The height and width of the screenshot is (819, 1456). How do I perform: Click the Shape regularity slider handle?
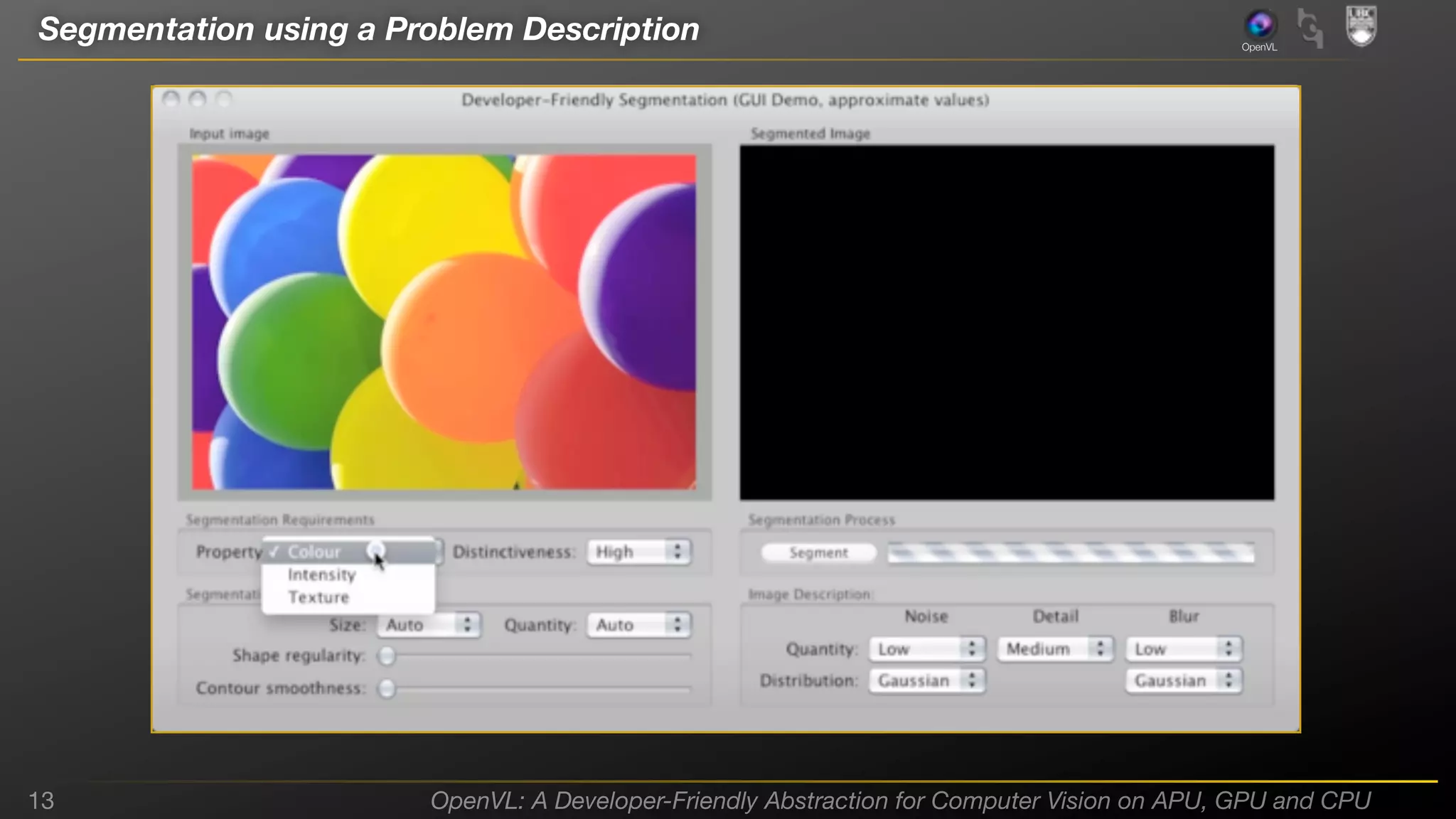coord(387,655)
